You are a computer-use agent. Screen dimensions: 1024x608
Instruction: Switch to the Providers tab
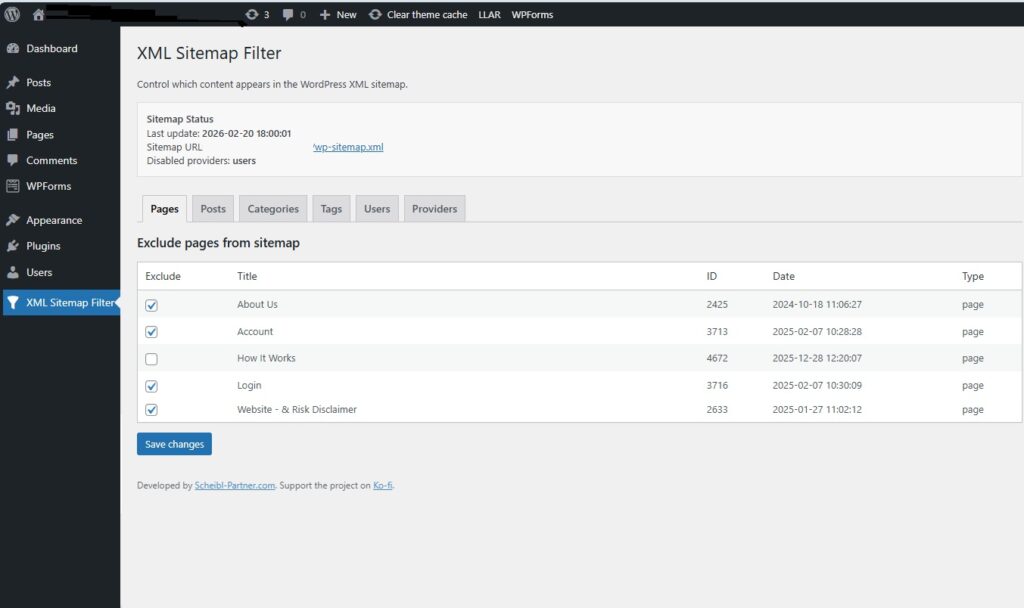(434, 209)
